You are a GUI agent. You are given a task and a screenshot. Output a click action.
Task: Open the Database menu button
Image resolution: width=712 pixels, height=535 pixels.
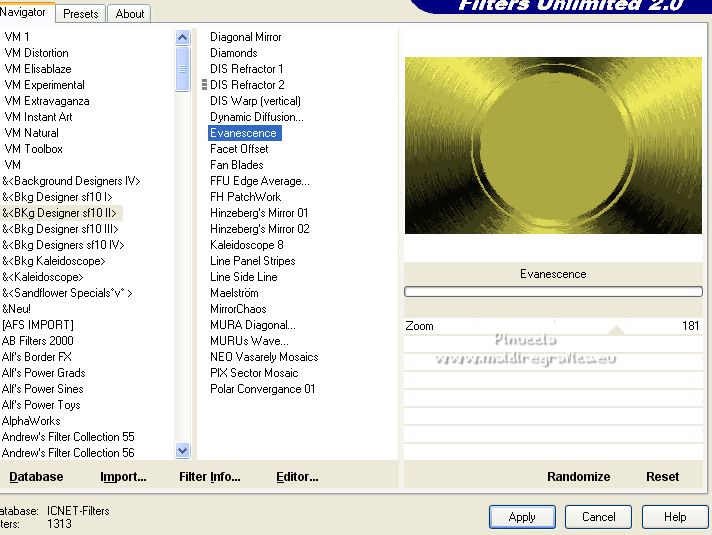tap(36, 476)
